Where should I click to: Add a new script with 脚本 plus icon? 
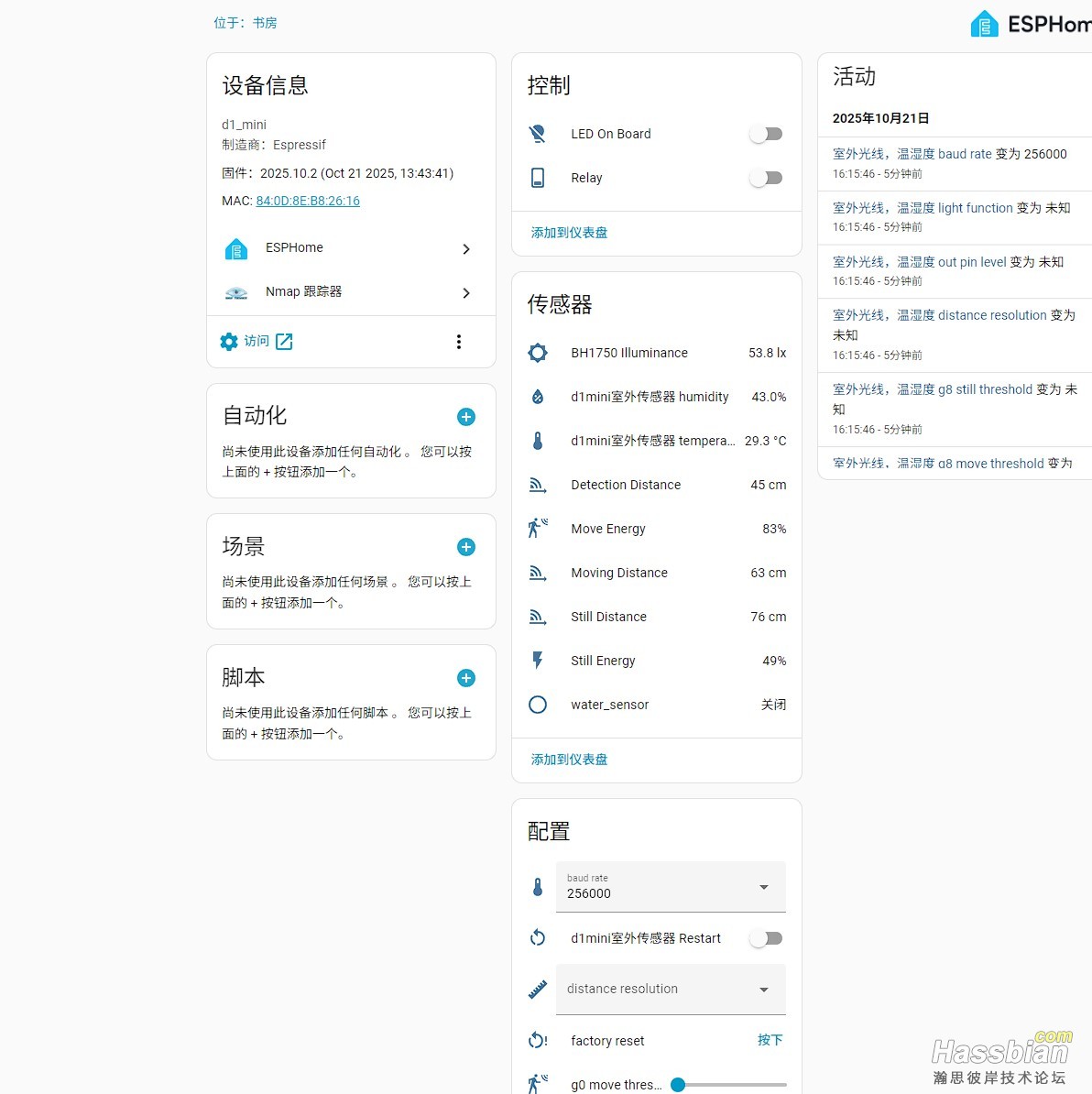(465, 678)
